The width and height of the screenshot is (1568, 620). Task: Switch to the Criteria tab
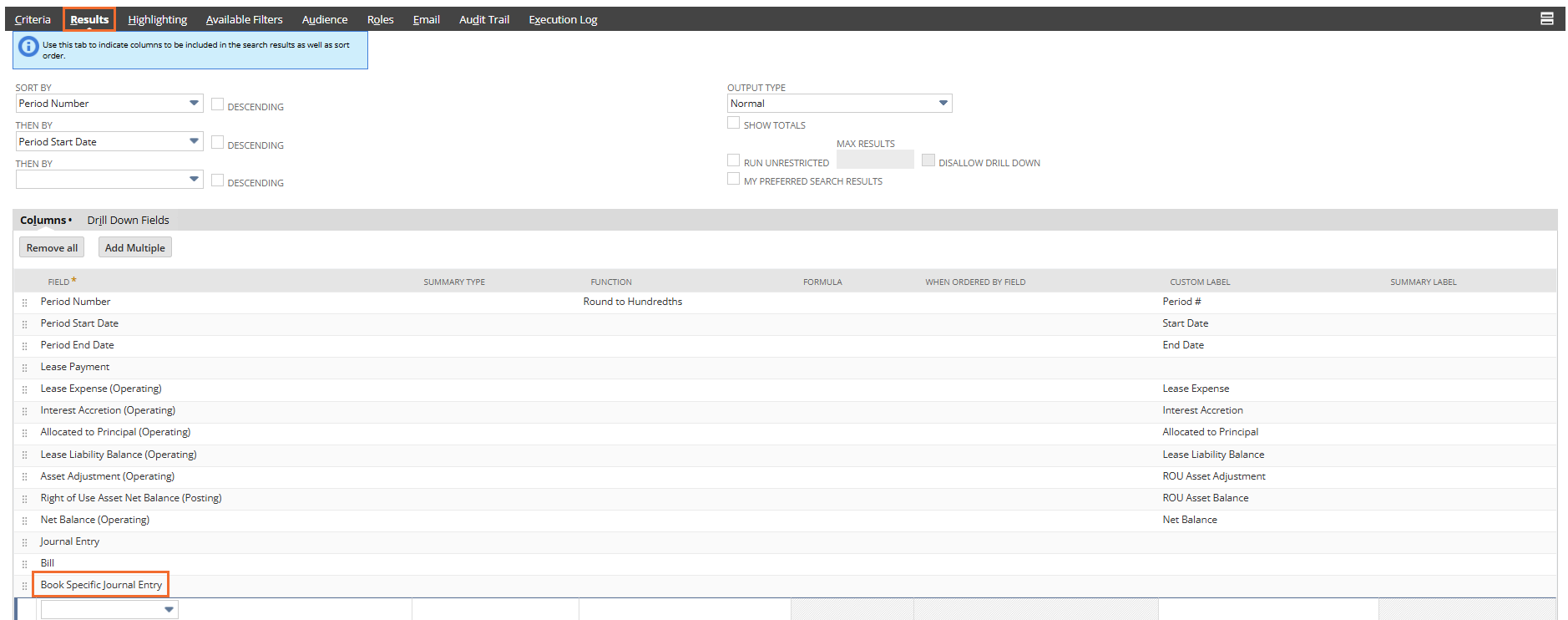coord(33,19)
